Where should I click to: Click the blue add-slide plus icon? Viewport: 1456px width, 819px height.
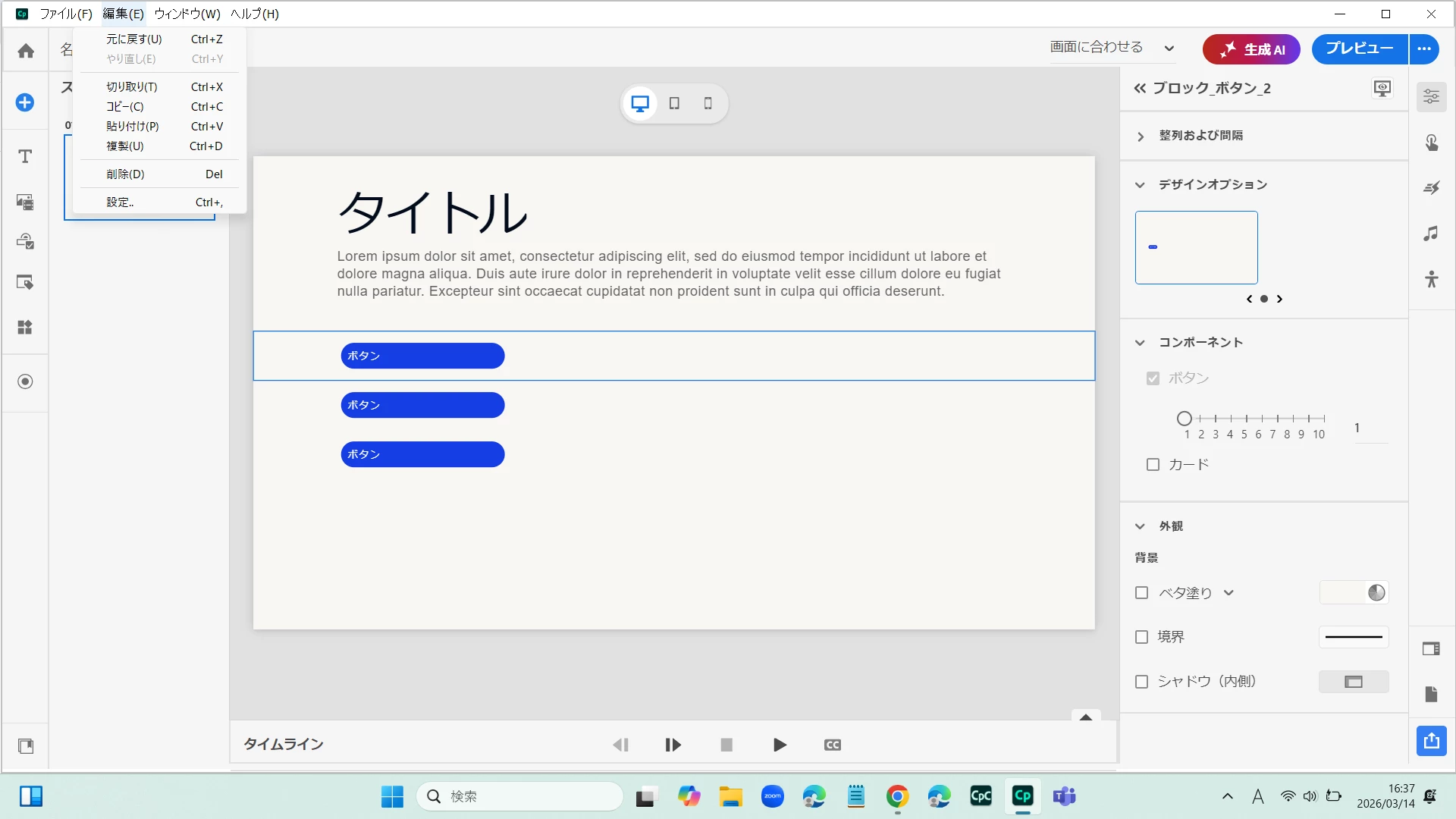[x=25, y=102]
